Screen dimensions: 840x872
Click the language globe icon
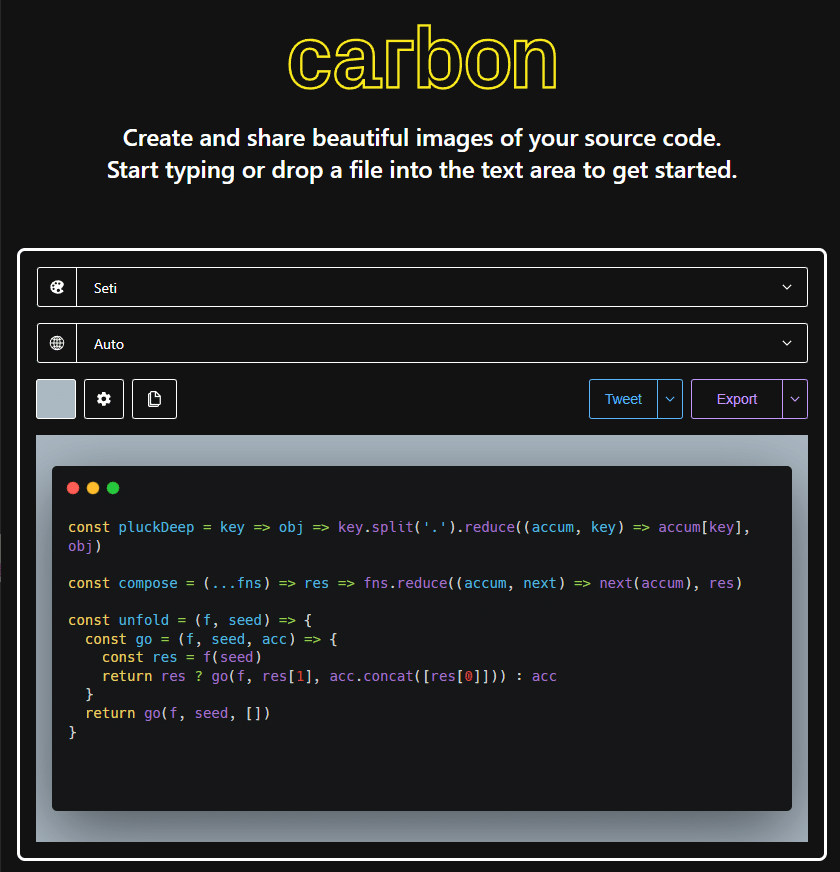tap(57, 343)
